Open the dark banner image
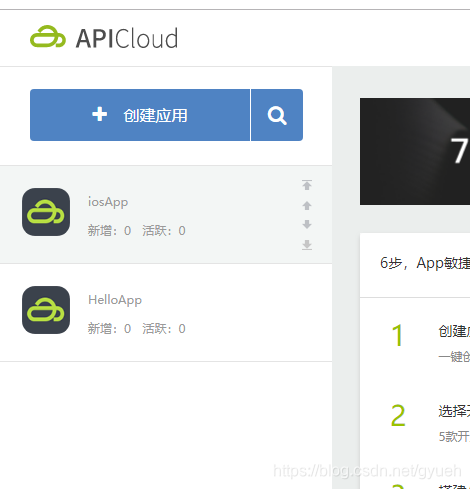This screenshot has height=489, width=470. 415,151
